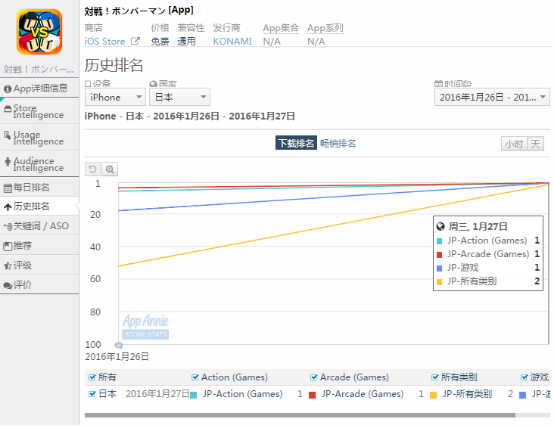The height and width of the screenshot is (426, 554).
Task: Click the globe icon beside 国家 label
Action: click(153, 84)
